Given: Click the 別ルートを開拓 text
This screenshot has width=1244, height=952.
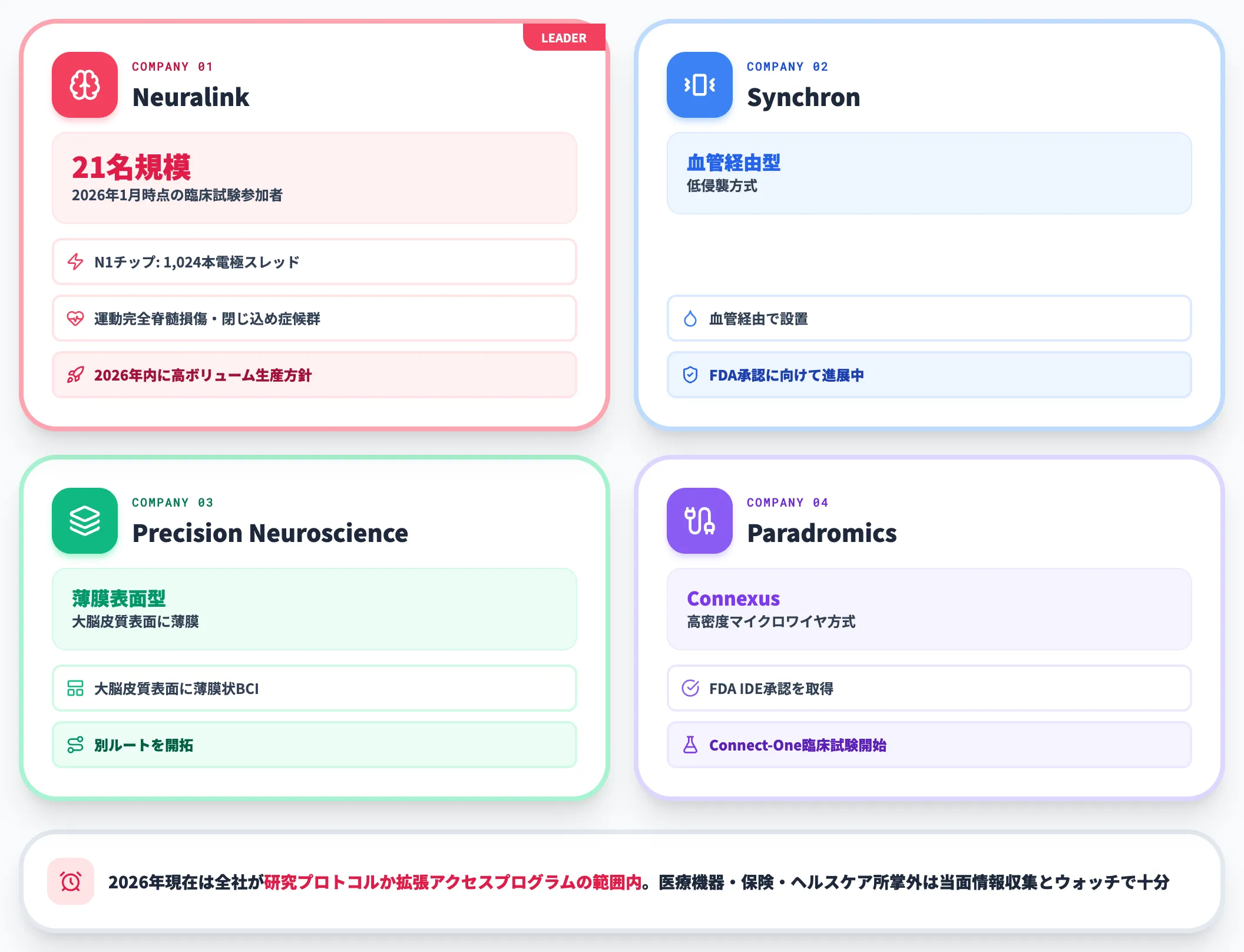Looking at the screenshot, I should [144, 745].
